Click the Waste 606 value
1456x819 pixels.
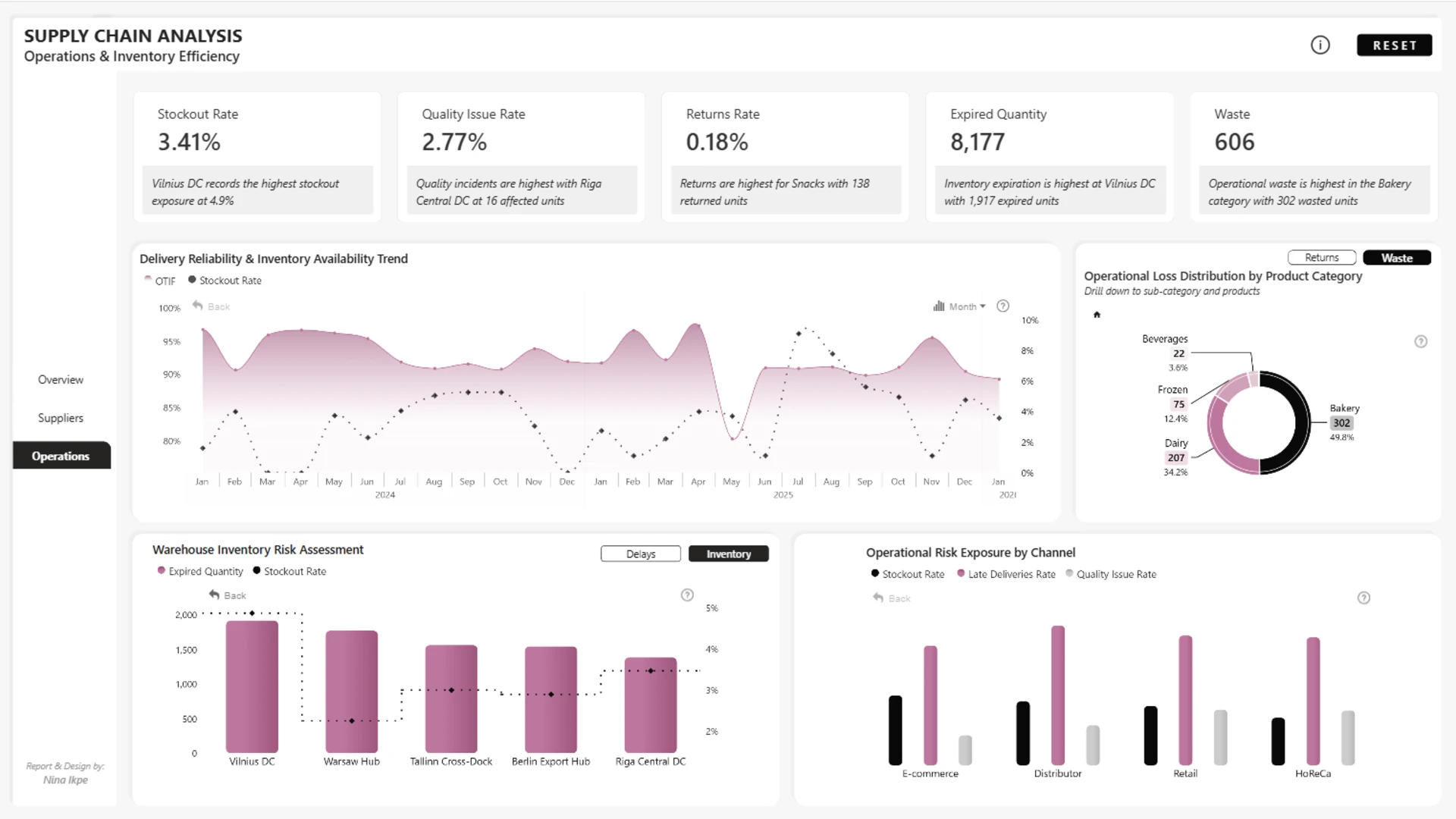1235,142
